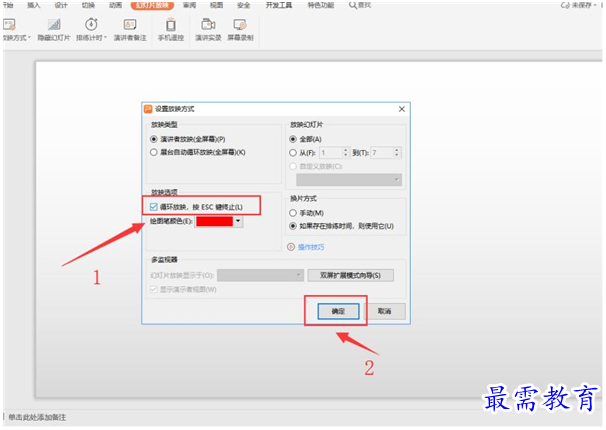
Task: Select 如果存在排练时间,则使用它 radio button
Action: click(293, 226)
